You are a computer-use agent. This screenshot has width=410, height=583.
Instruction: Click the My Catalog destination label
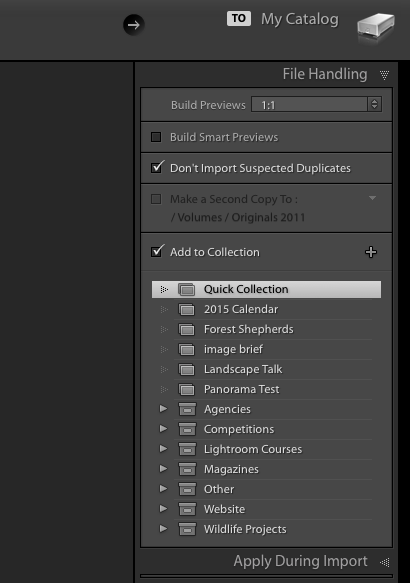(x=300, y=19)
